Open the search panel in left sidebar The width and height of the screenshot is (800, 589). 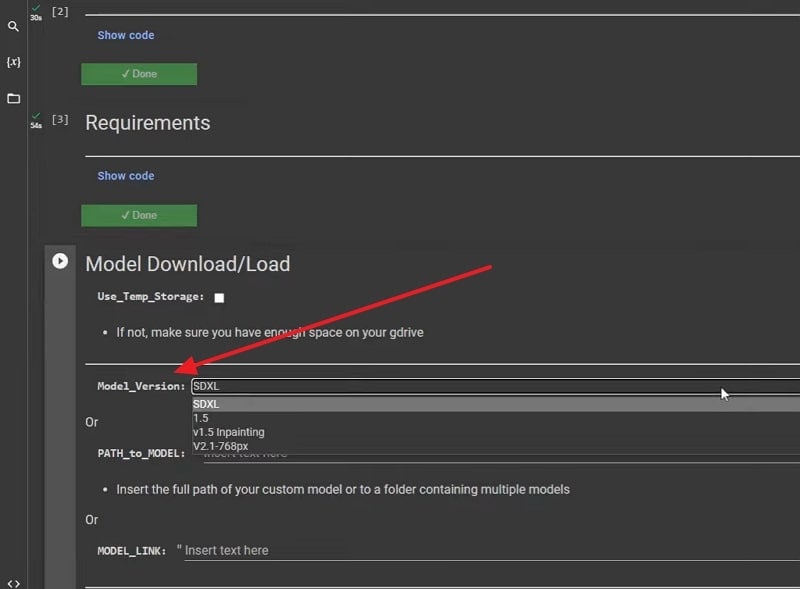pos(13,27)
